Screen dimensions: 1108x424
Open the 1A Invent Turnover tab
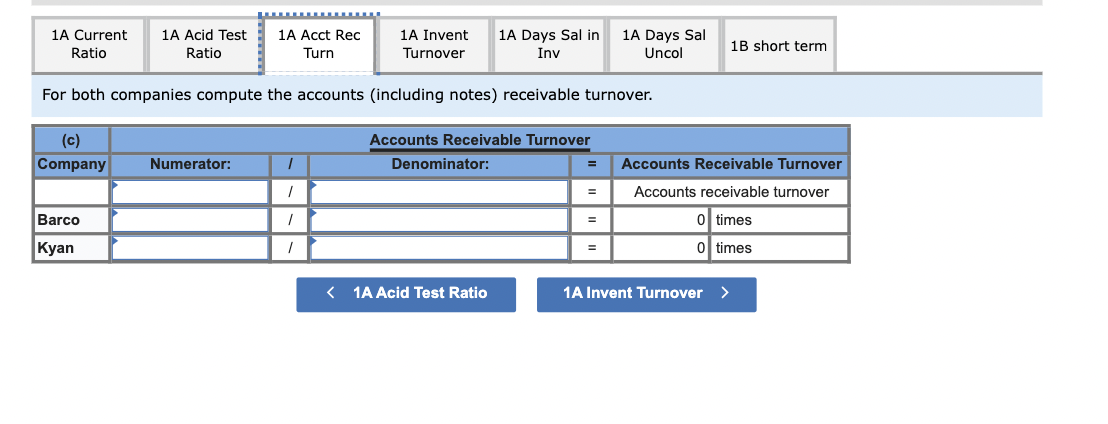pyautogui.click(x=434, y=45)
